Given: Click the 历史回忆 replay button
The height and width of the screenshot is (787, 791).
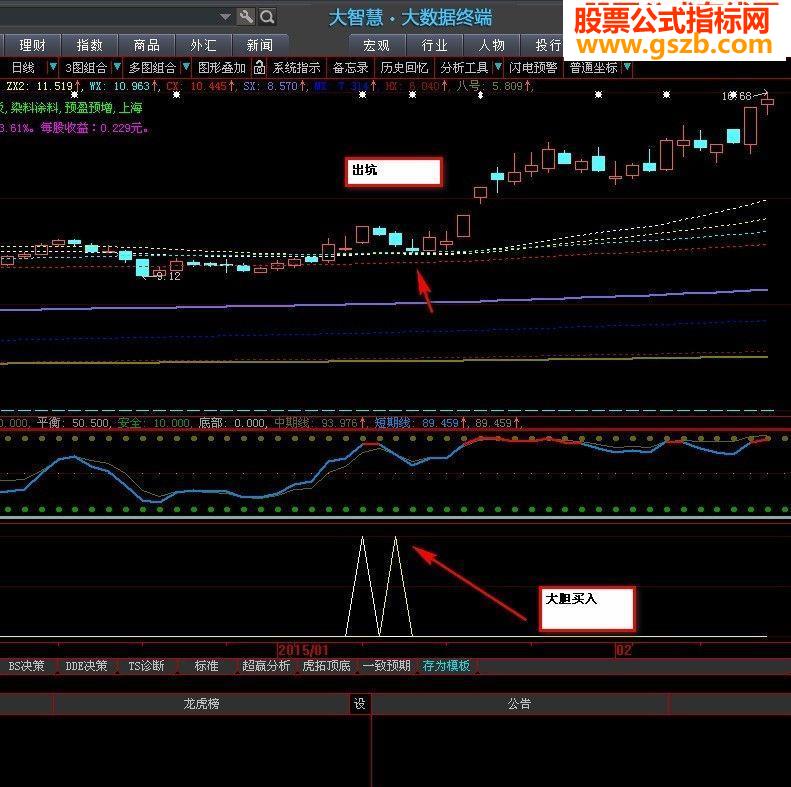Looking at the screenshot, I should coord(404,68).
